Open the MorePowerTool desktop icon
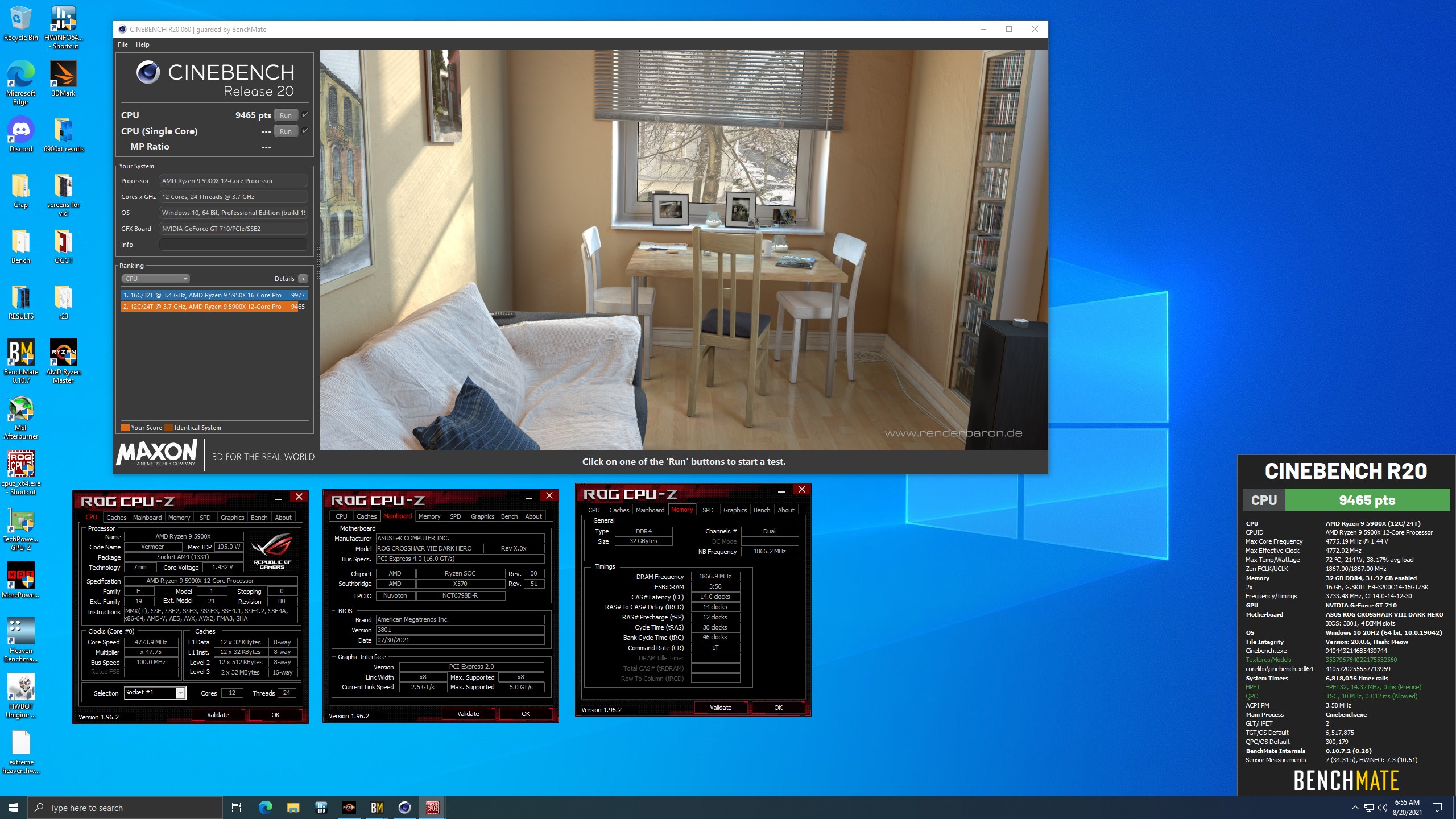This screenshot has width=1456, height=819. (x=20, y=580)
